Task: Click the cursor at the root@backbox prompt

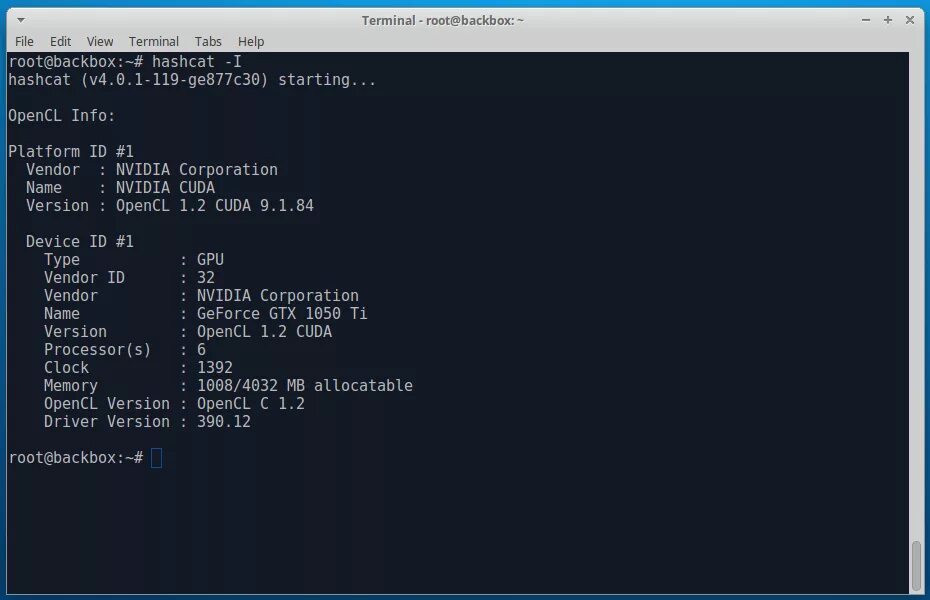Action: pyautogui.click(x=157, y=458)
